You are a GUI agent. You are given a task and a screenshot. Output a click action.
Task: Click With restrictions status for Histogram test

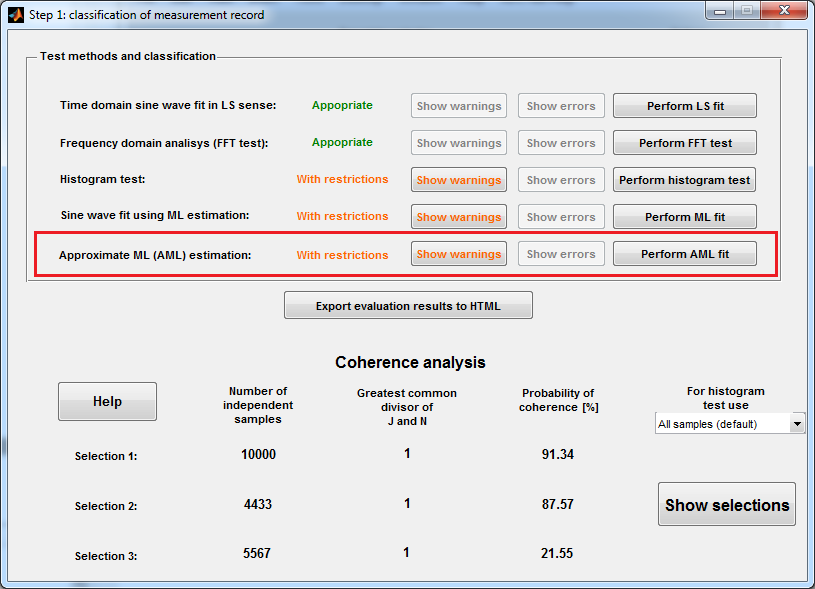342,179
